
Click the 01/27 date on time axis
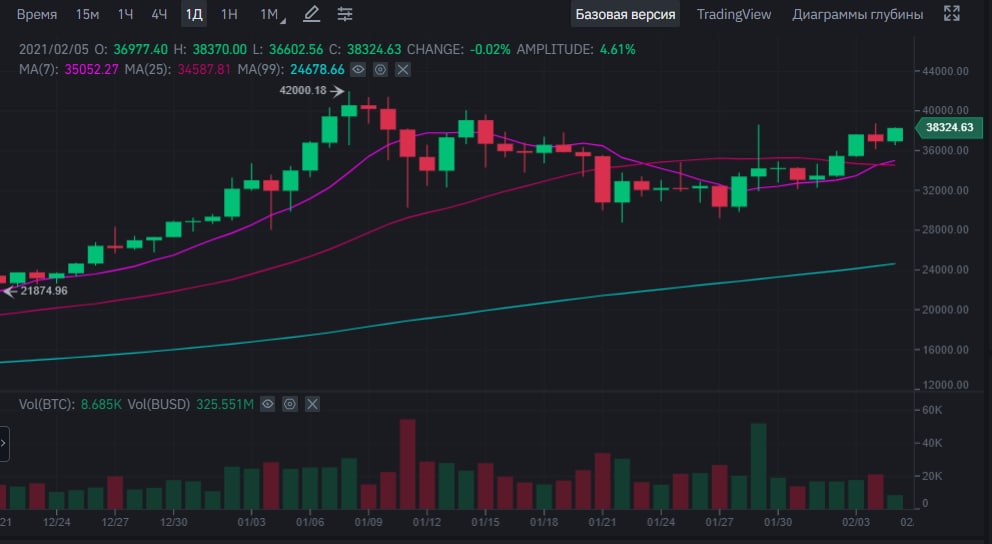point(719,522)
